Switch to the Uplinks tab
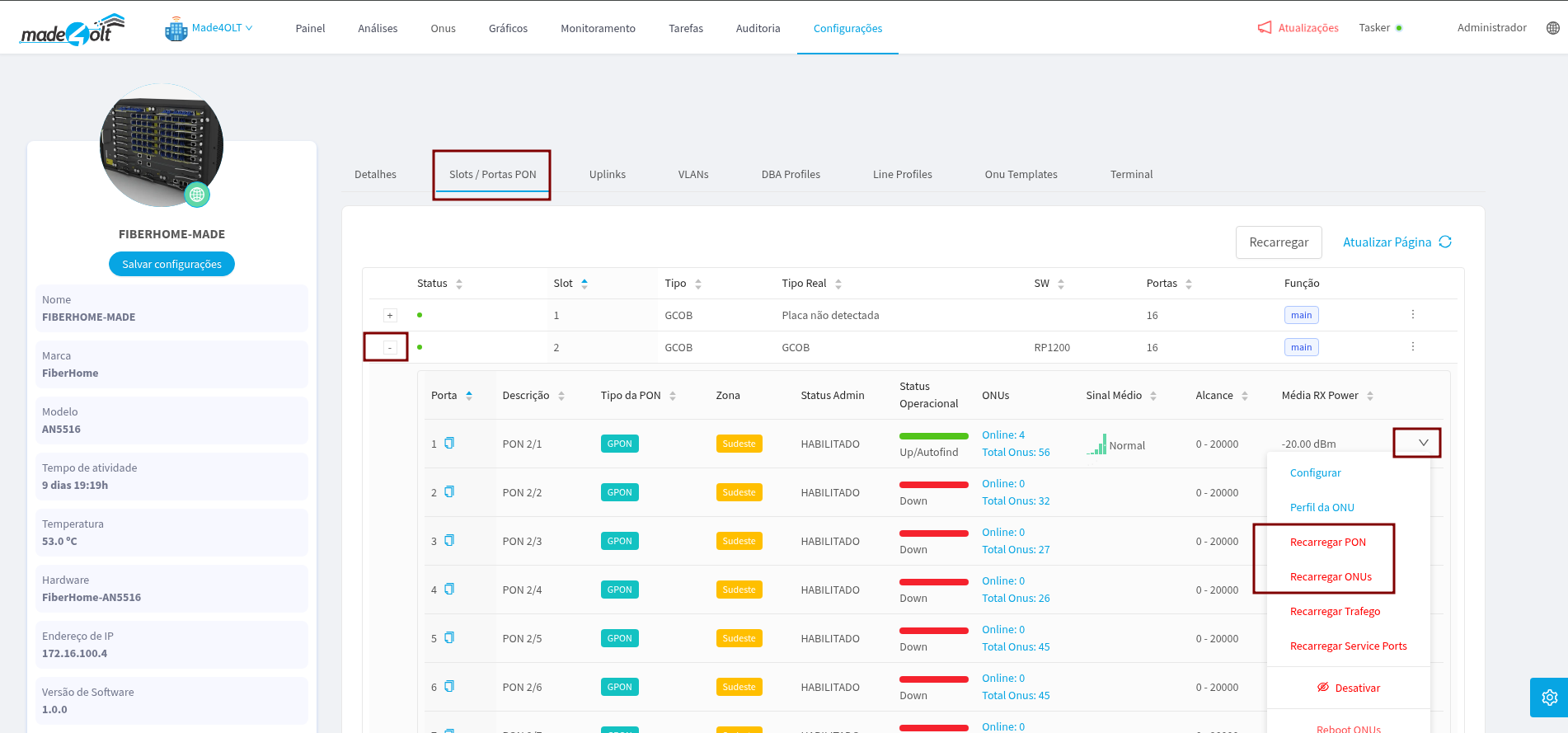1568x733 pixels. 607,174
